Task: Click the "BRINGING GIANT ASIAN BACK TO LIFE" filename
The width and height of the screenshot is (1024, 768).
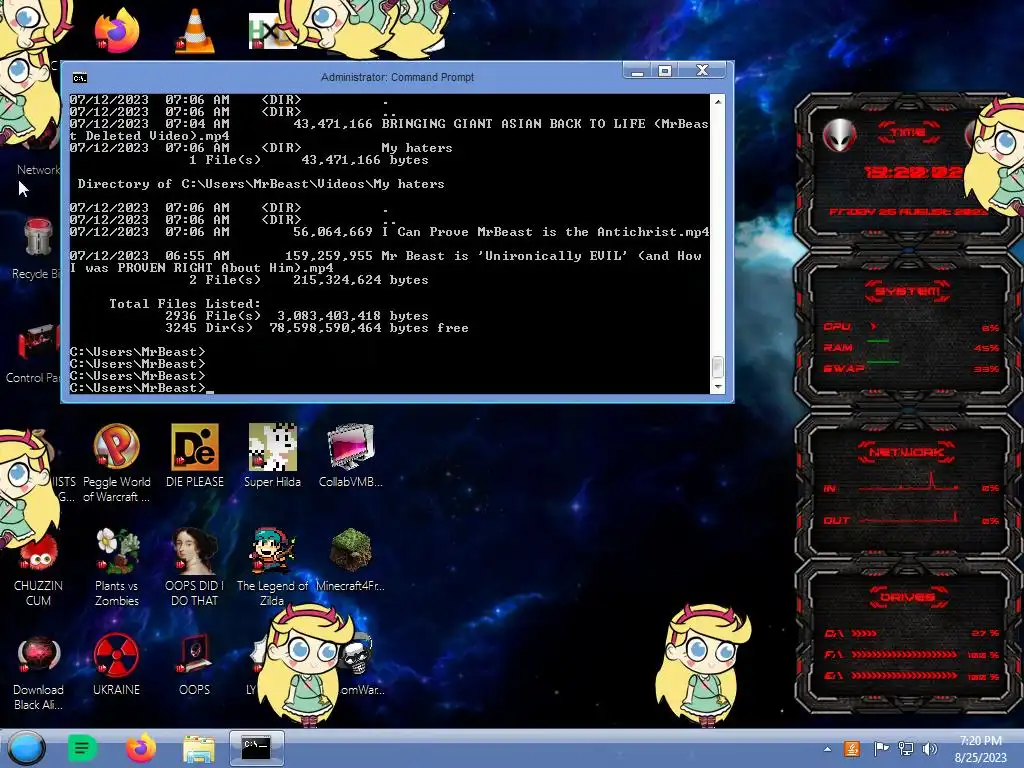Action: [x=516, y=123]
